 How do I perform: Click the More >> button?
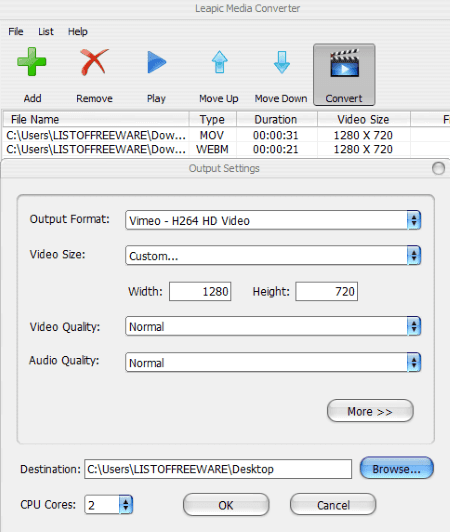click(x=370, y=411)
